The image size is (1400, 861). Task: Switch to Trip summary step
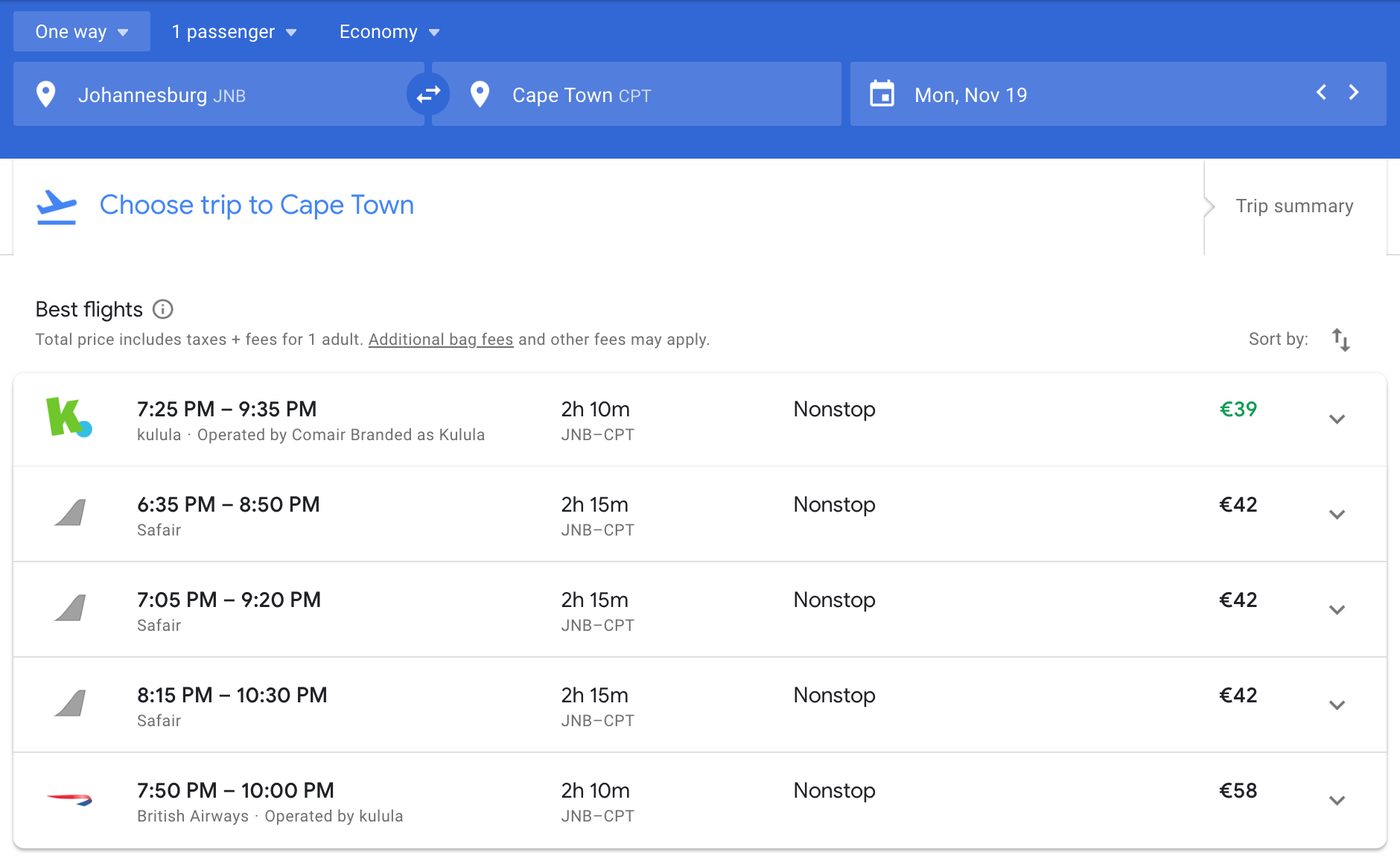click(1294, 206)
